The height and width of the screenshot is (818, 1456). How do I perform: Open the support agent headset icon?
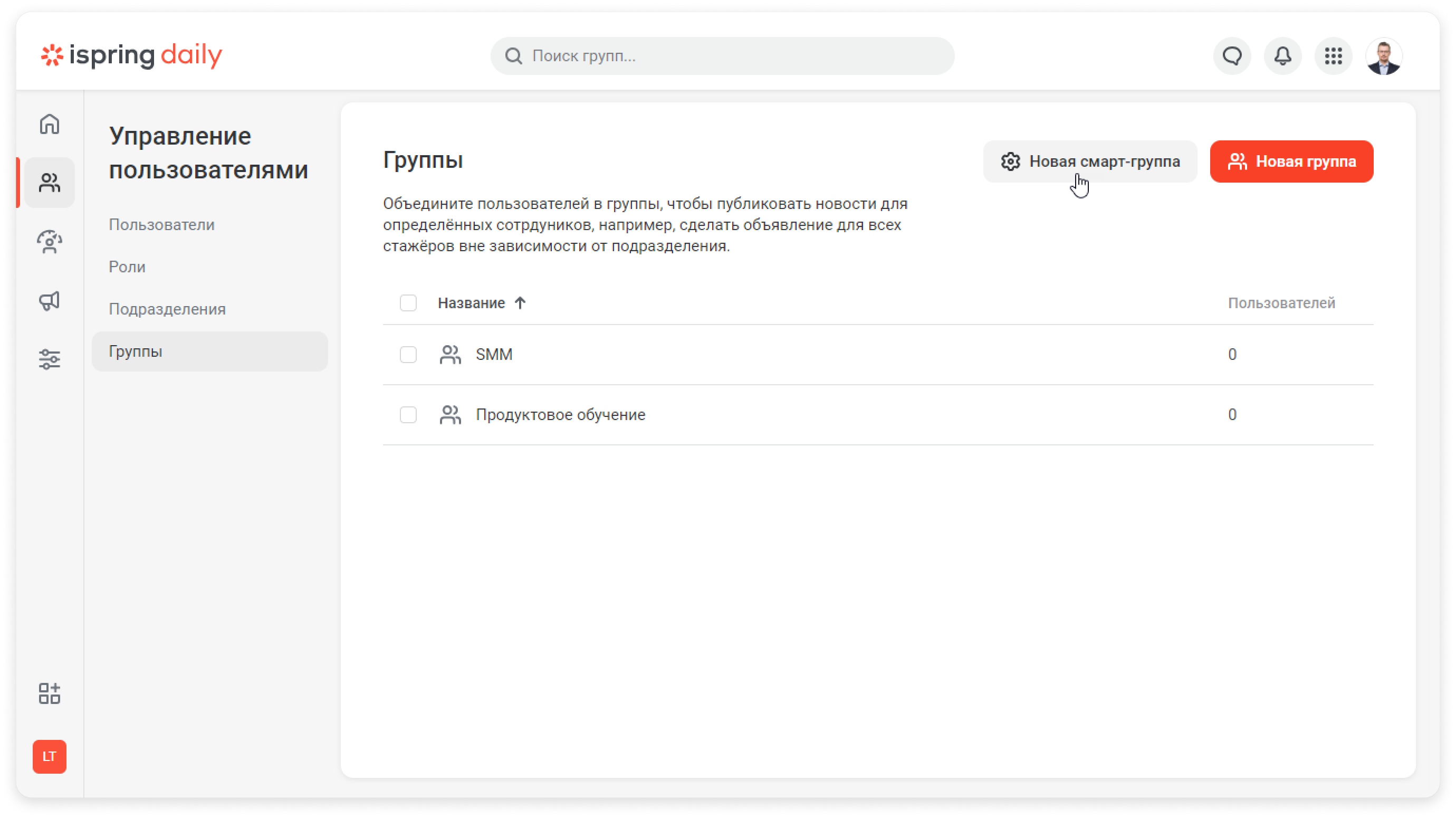pos(50,242)
